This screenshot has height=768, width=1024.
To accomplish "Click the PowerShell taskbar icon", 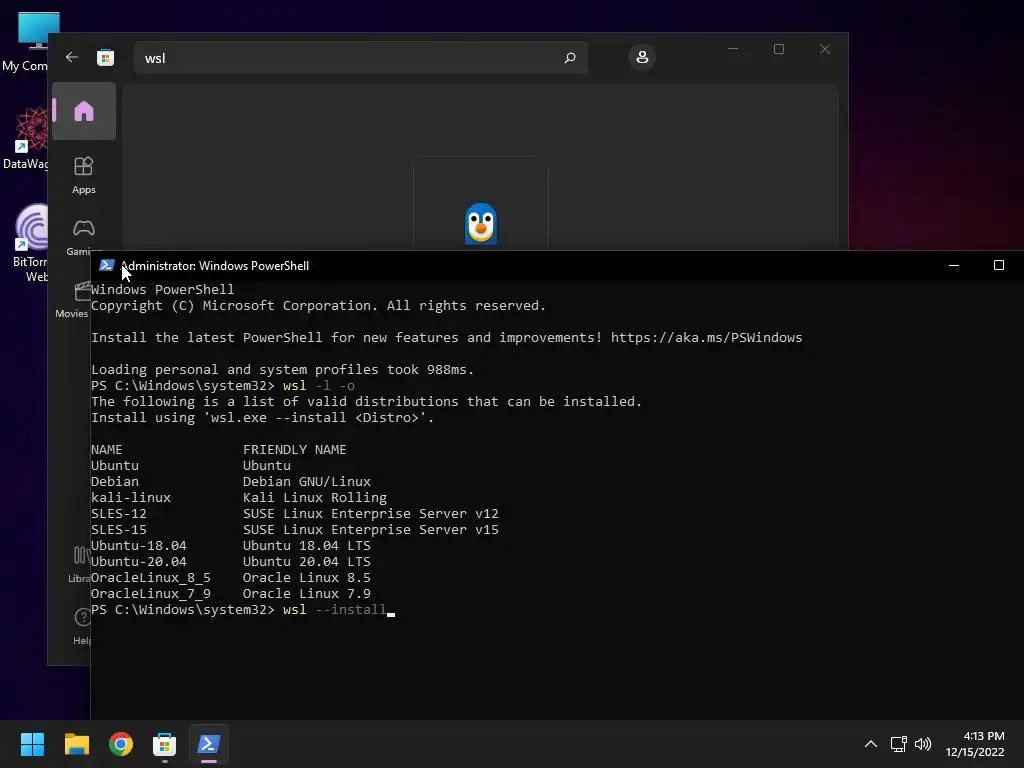I will 209,744.
